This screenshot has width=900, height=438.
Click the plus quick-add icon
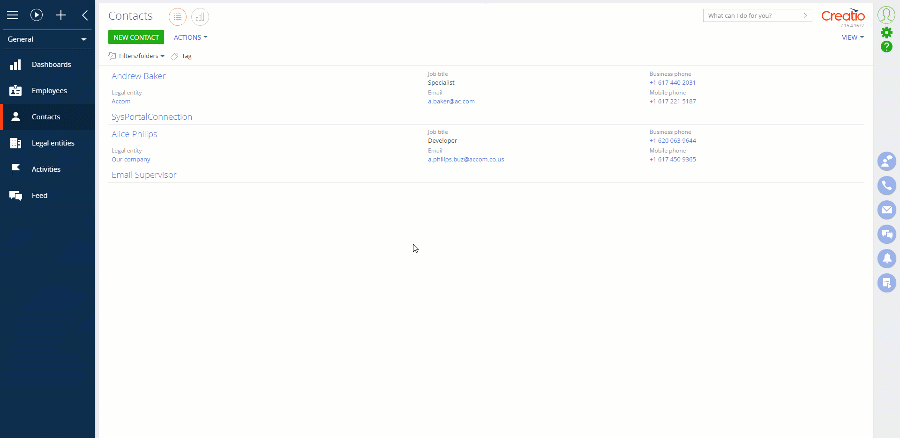(61, 15)
